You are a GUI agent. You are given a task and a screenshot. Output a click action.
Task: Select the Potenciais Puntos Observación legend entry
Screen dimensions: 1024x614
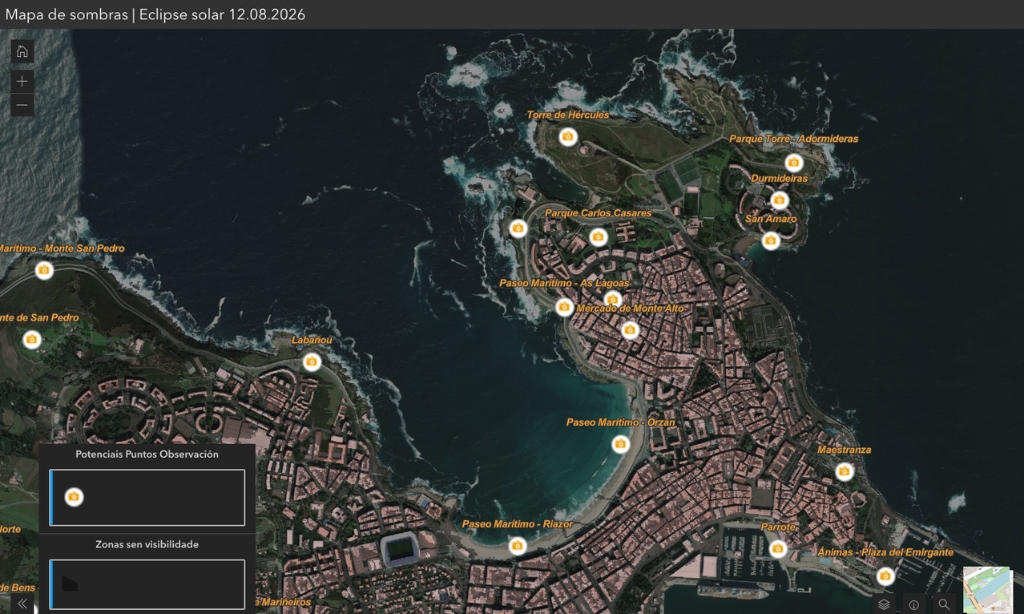[x=147, y=497]
